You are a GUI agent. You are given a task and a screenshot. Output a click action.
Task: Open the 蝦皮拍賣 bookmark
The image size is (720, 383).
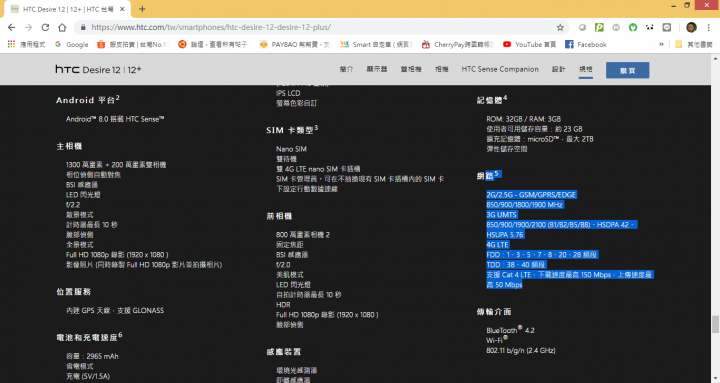132,45
